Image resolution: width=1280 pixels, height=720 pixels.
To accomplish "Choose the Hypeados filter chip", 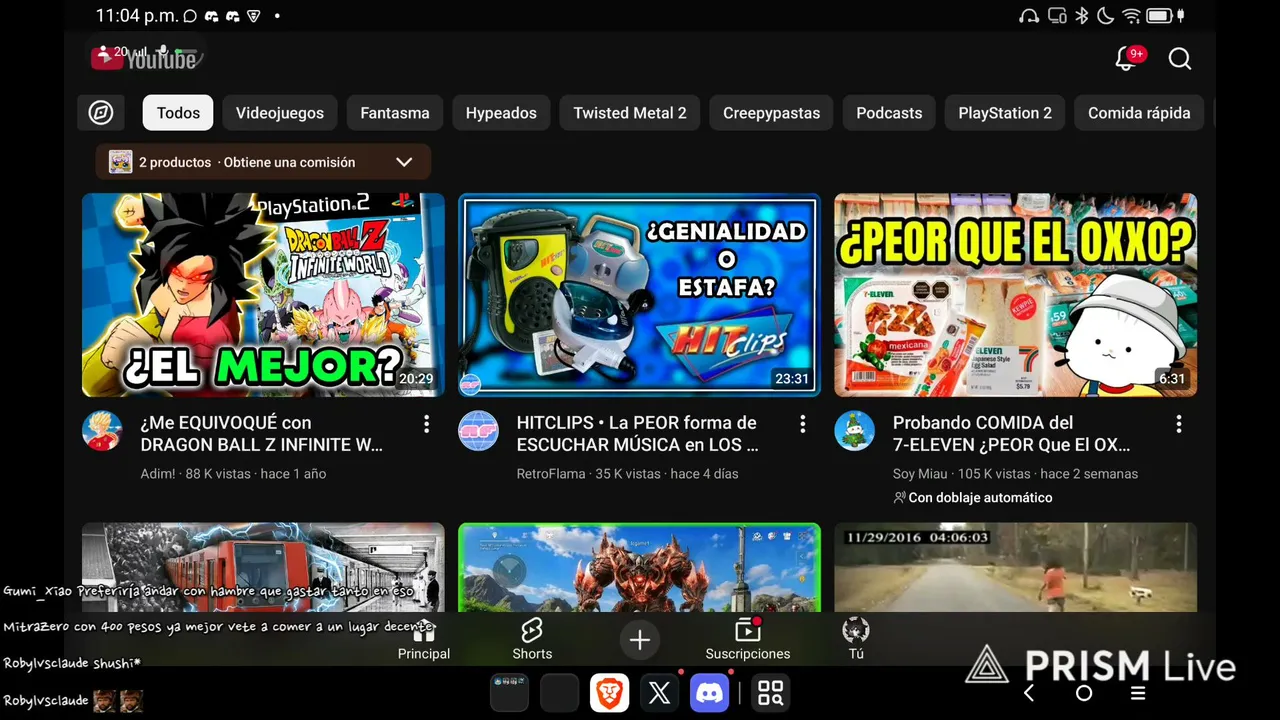I will (501, 113).
